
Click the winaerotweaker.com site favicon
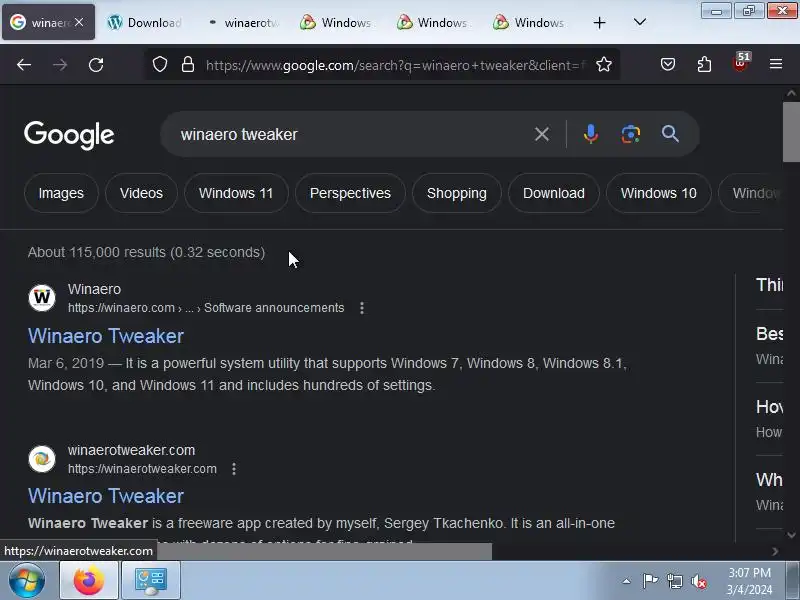pyautogui.click(x=42, y=459)
